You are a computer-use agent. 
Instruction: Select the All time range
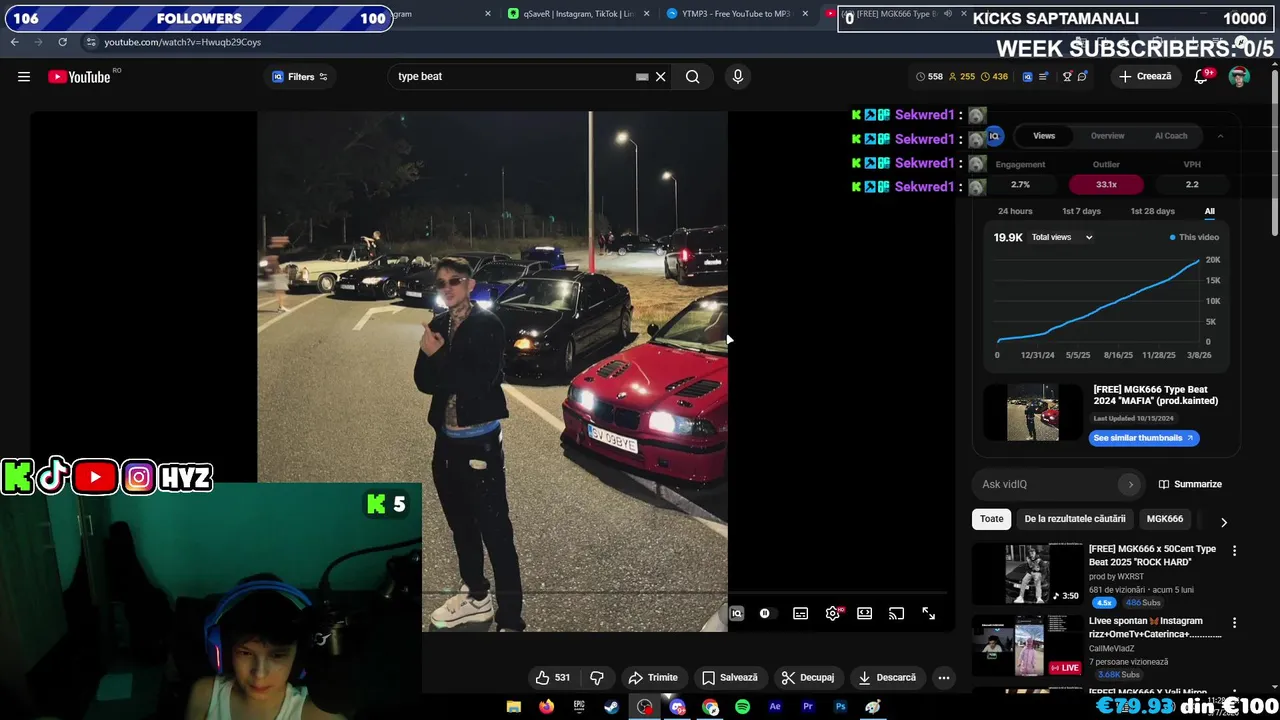coord(1209,211)
